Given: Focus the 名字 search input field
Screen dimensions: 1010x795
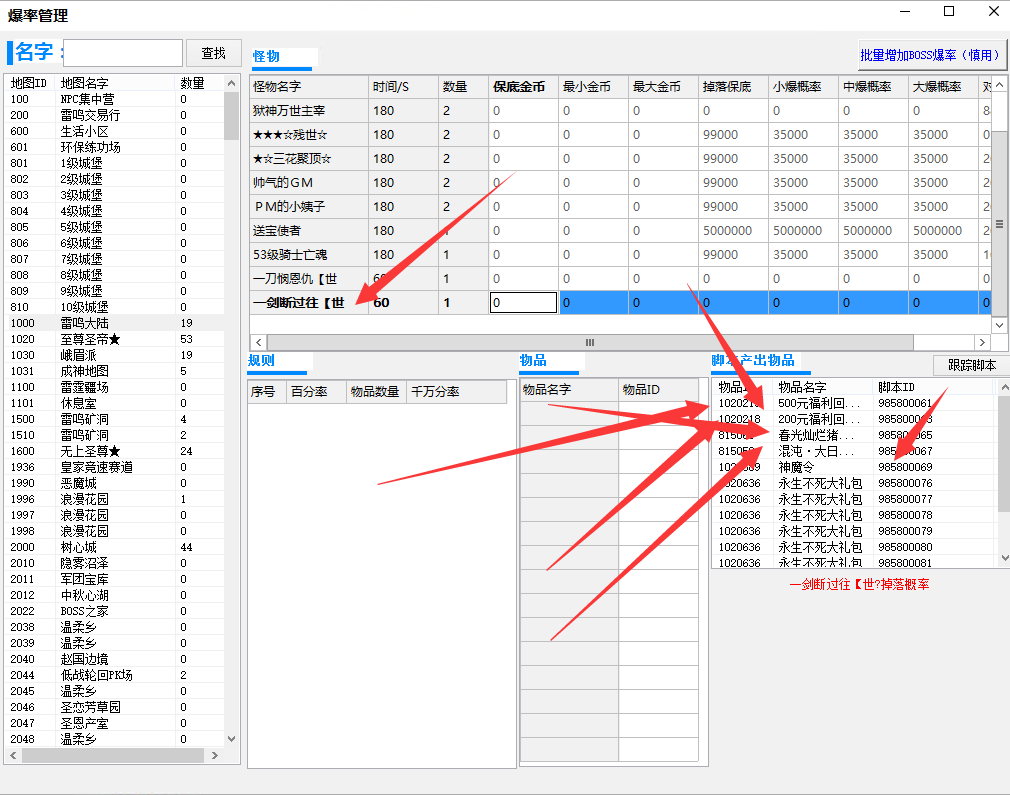Looking at the screenshot, I should point(123,53).
